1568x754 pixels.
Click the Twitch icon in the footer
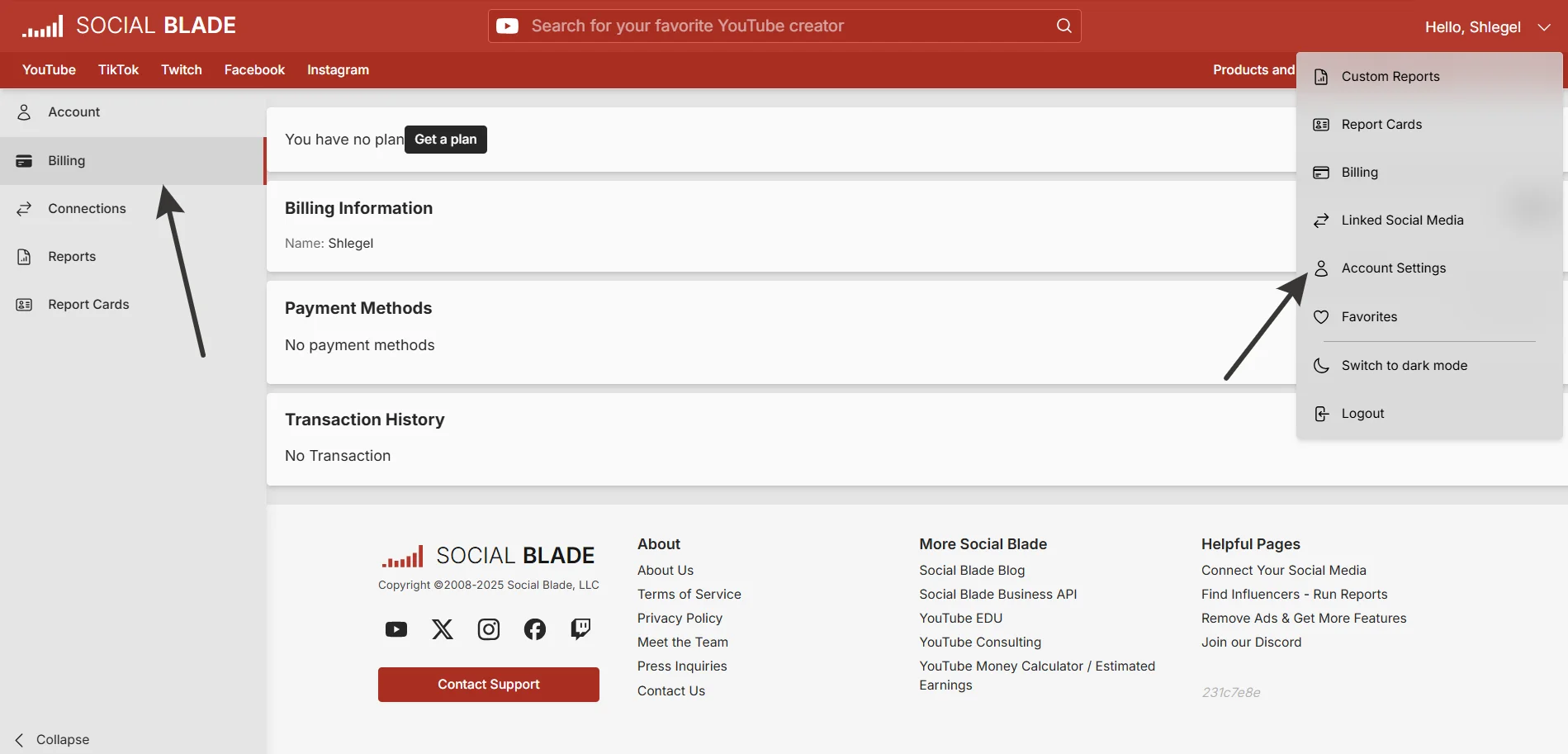click(580, 628)
